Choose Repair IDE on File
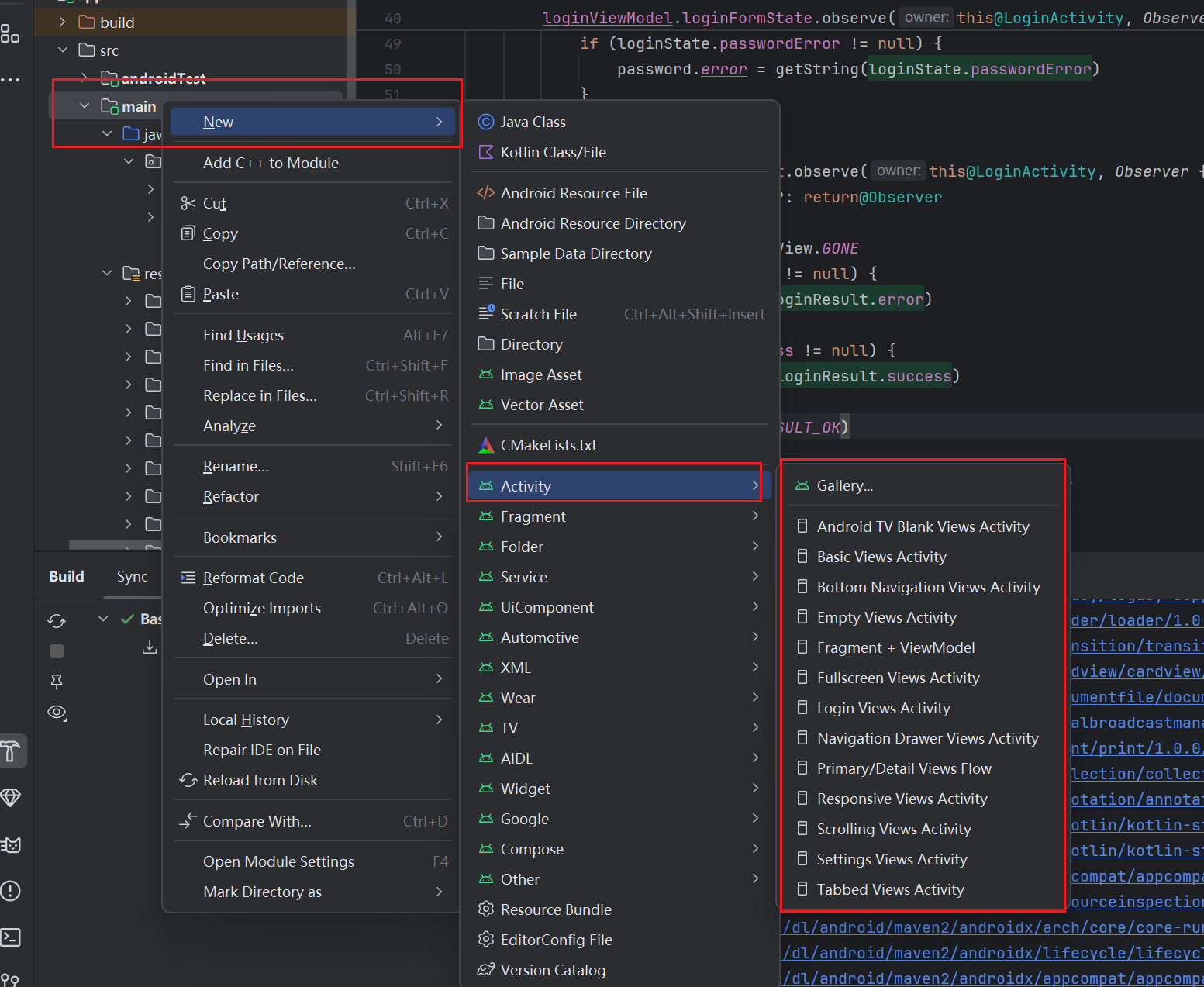Viewport: 1204px width, 987px height. point(313,750)
